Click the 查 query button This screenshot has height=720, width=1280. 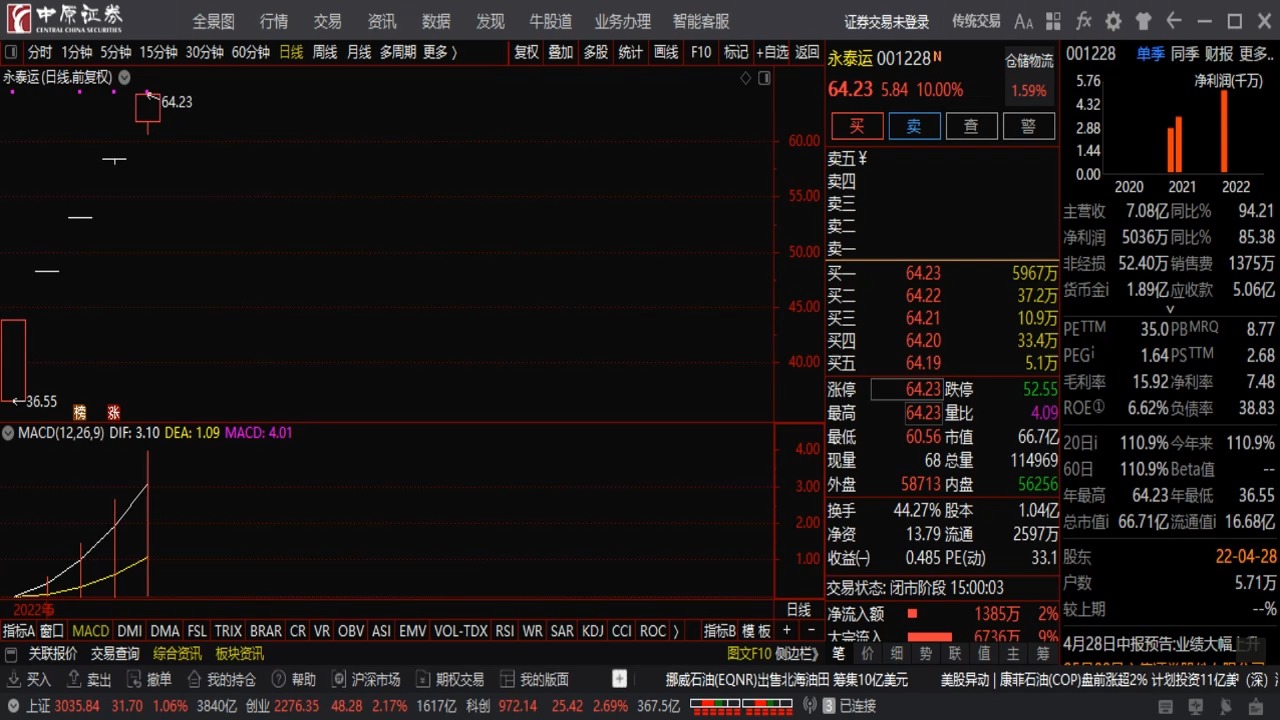coord(971,125)
